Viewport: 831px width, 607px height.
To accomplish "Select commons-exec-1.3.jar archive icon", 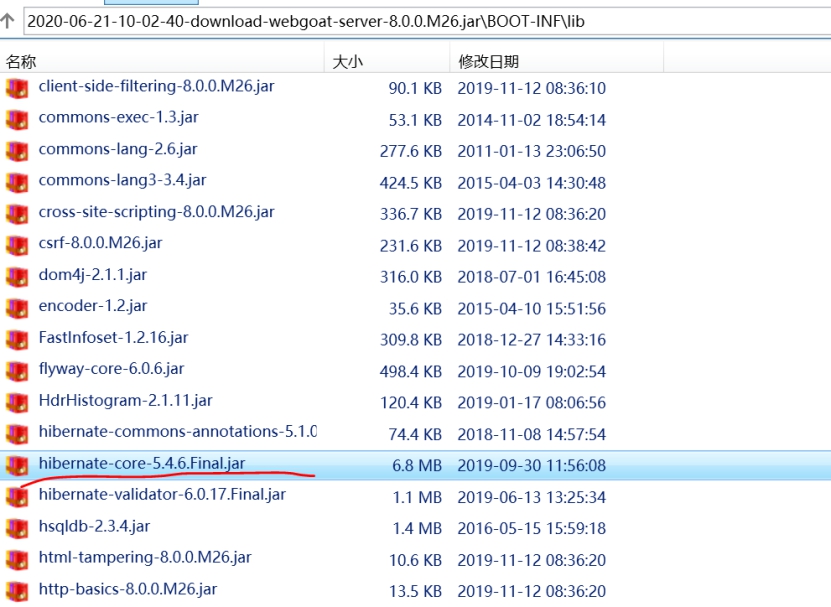I will pos(17,120).
